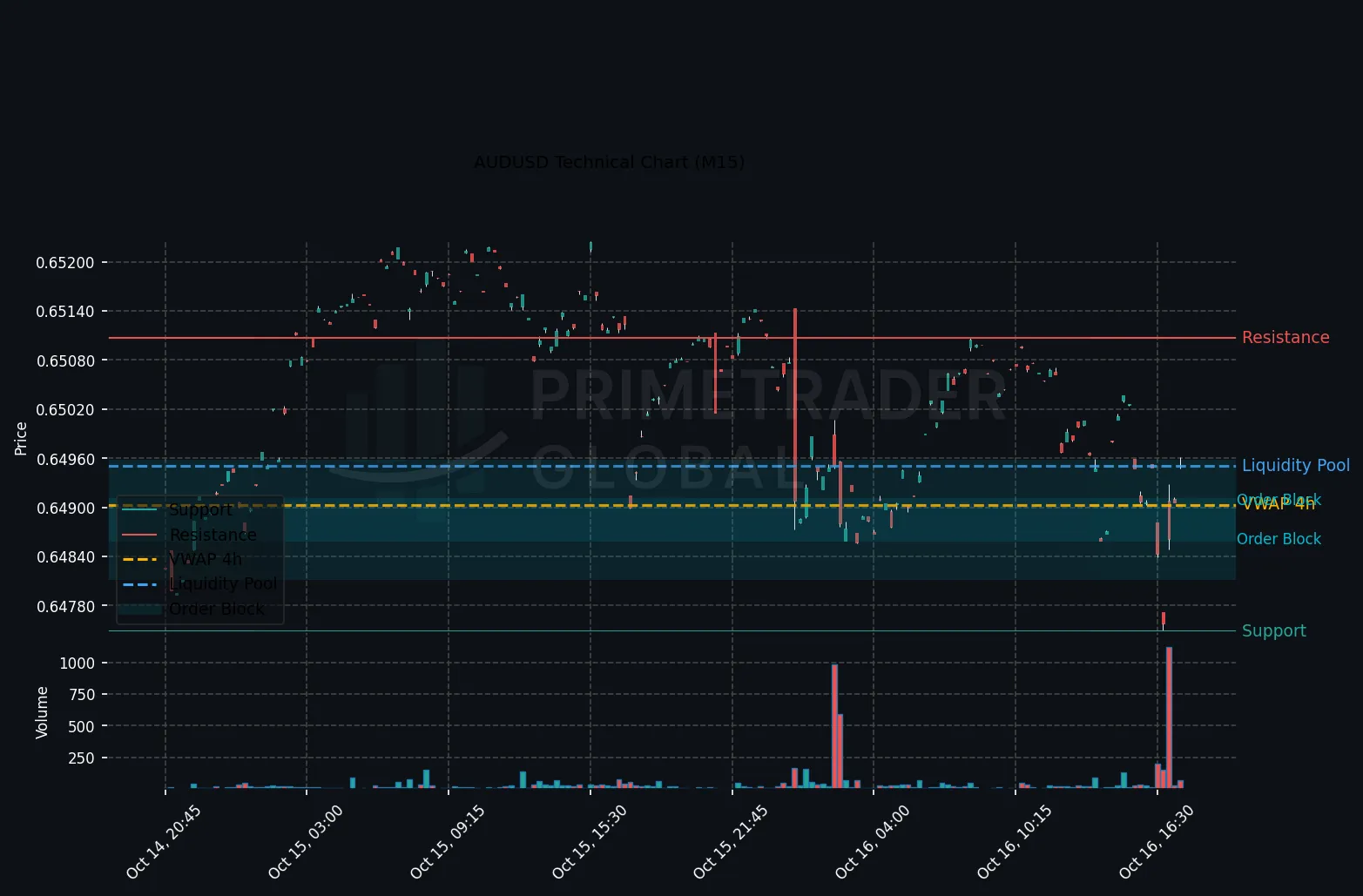Click the 0.64780 price tick label
The height and width of the screenshot is (896, 1363).
65,607
